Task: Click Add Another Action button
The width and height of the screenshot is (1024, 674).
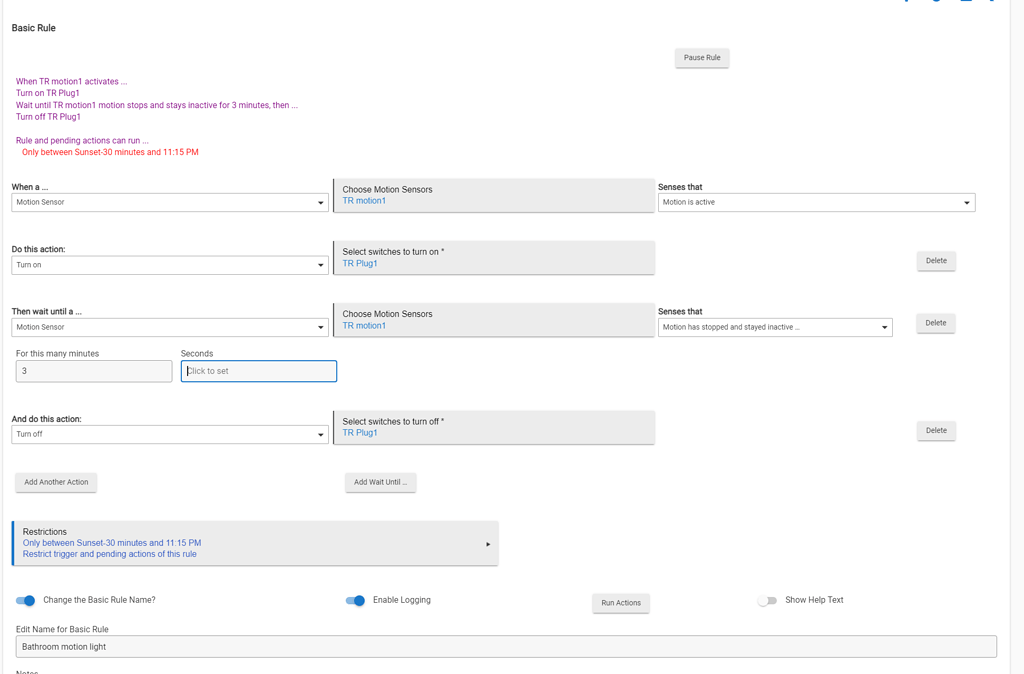Action: pyautogui.click(x=56, y=482)
